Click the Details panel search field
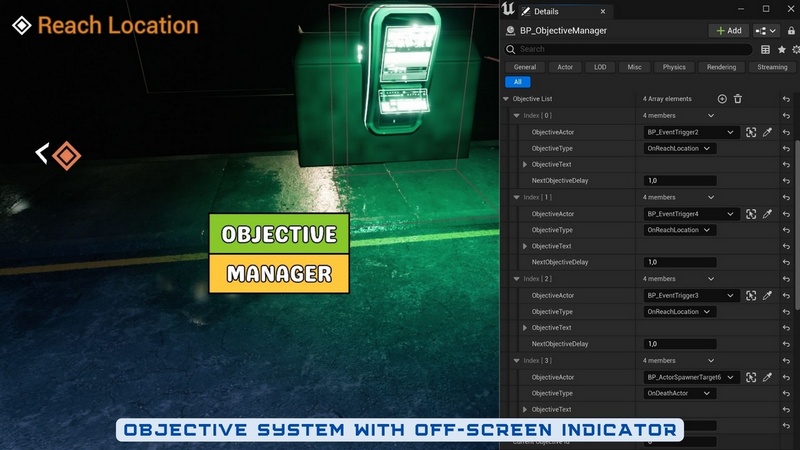The height and width of the screenshot is (450, 800). tap(630, 49)
